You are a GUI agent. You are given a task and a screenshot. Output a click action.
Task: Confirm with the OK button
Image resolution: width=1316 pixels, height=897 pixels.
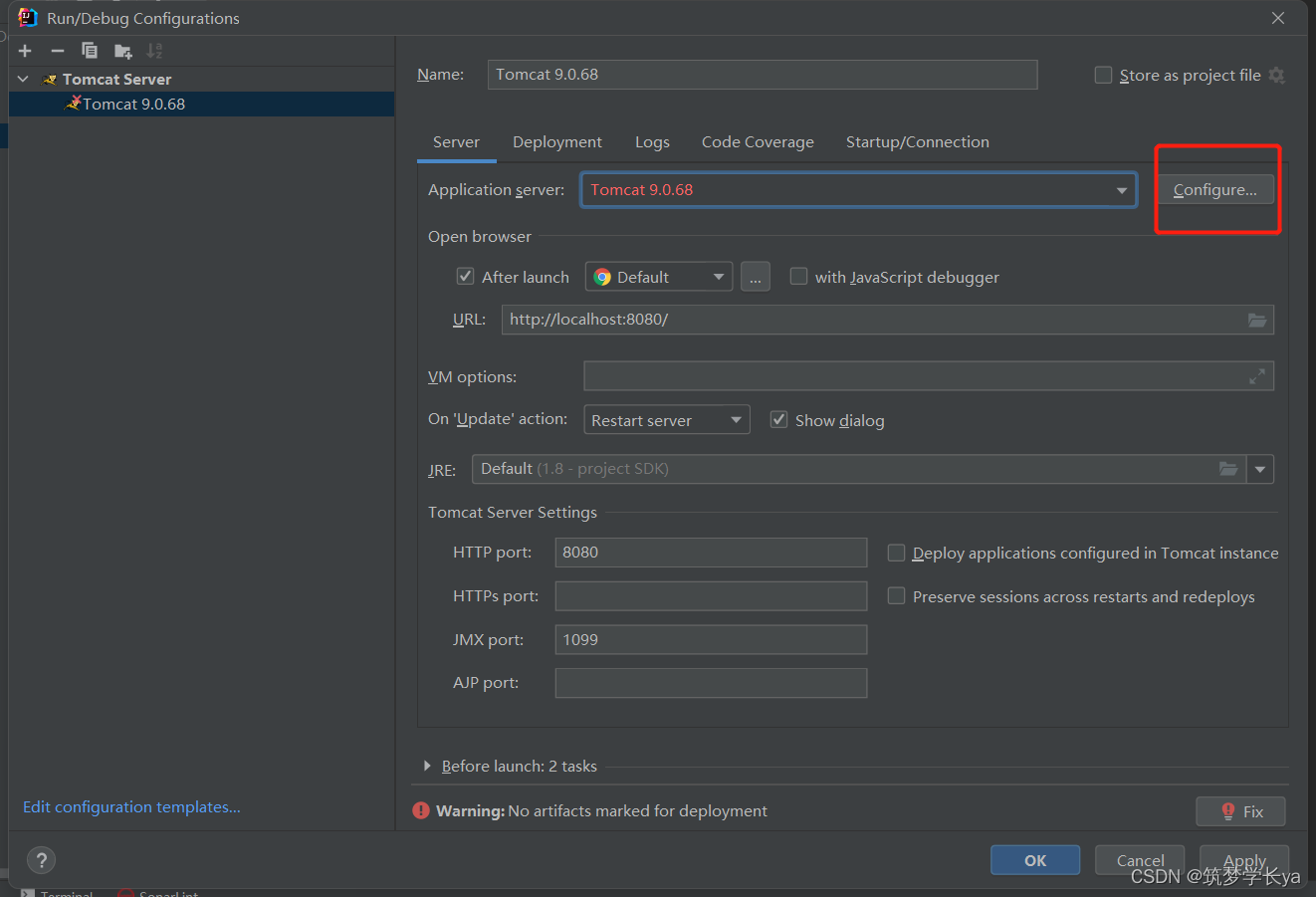[x=1035, y=860]
